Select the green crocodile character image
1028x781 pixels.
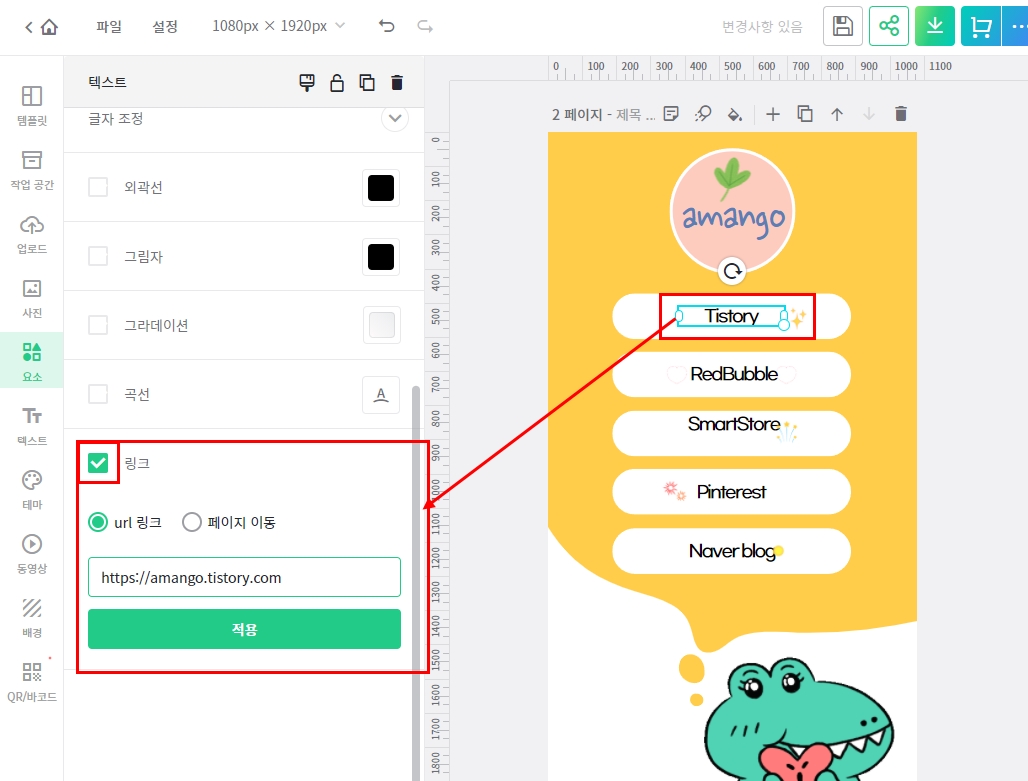[x=799, y=721]
